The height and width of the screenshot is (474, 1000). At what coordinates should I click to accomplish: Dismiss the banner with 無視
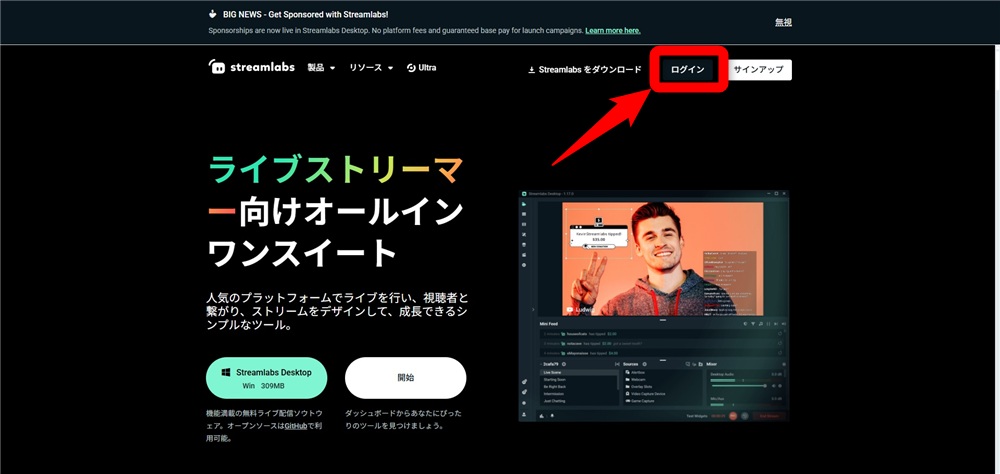tap(783, 22)
